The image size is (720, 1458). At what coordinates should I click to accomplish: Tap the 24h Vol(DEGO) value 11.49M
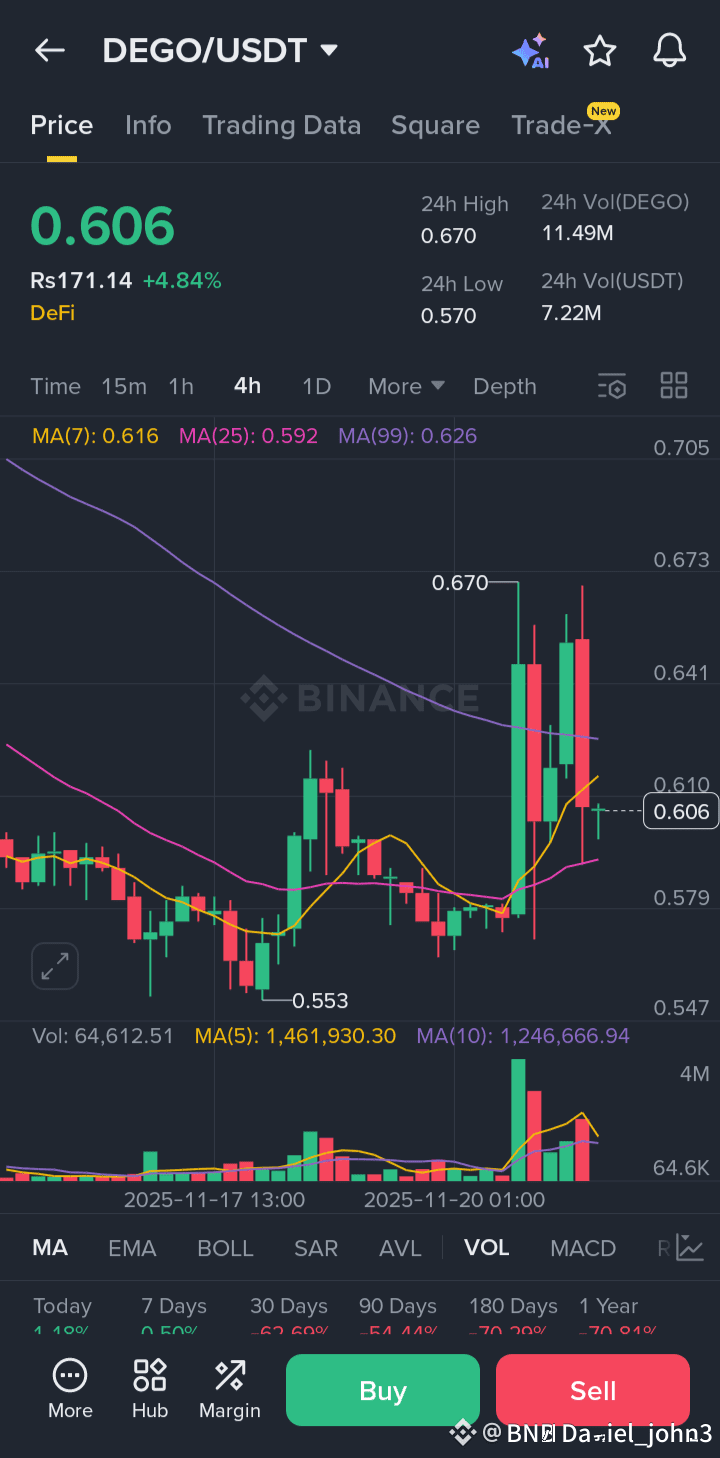pyautogui.click(x=577, y=234)
